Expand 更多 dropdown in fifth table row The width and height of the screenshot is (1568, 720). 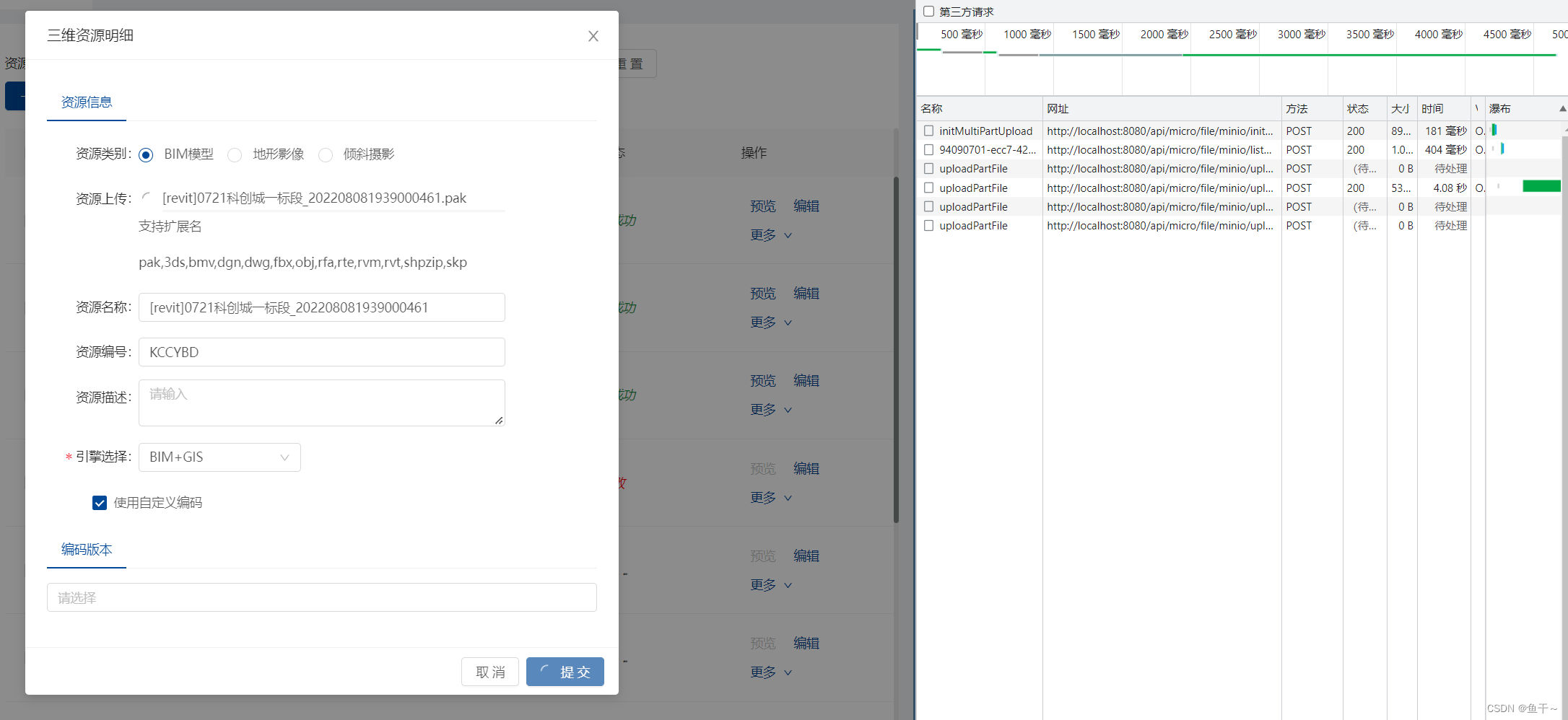click(x=771, y=585)
